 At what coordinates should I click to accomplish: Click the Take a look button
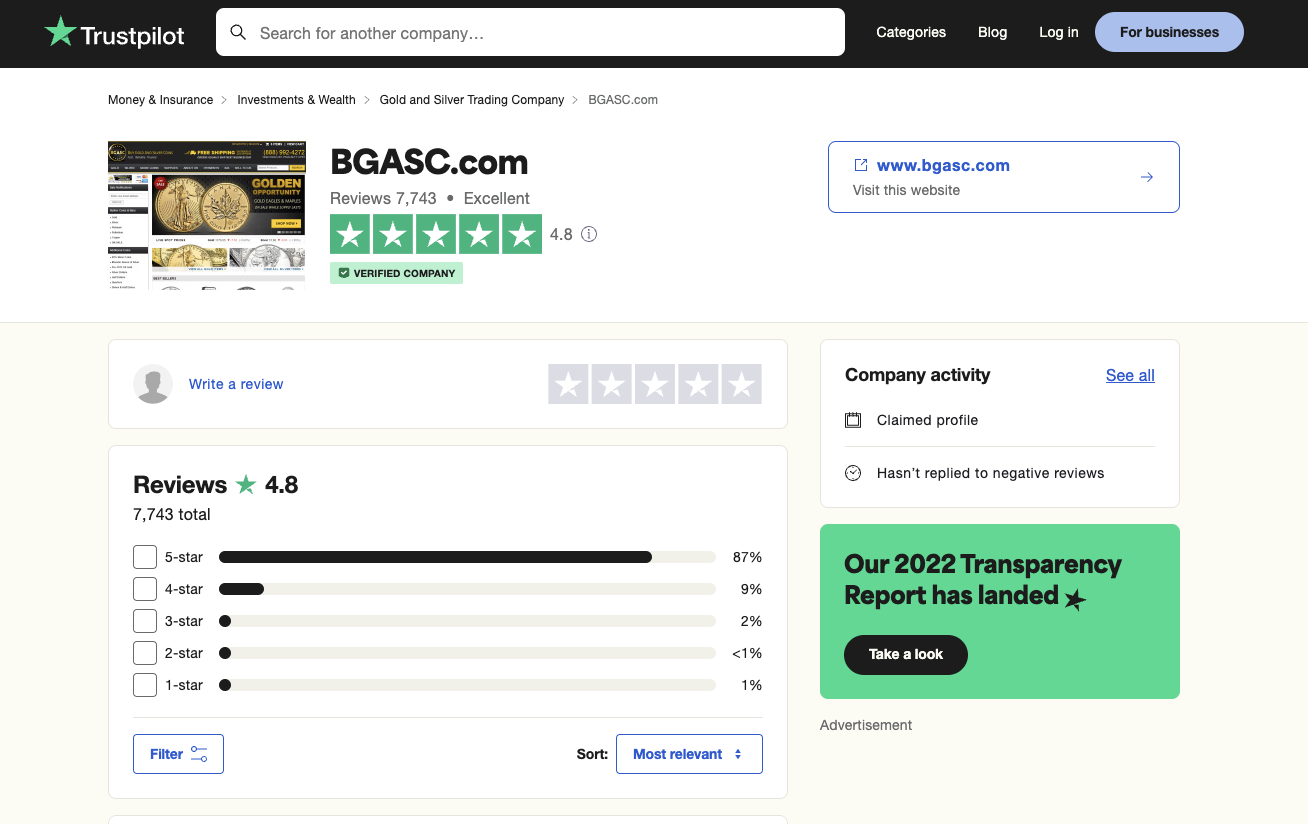point(906,654)
